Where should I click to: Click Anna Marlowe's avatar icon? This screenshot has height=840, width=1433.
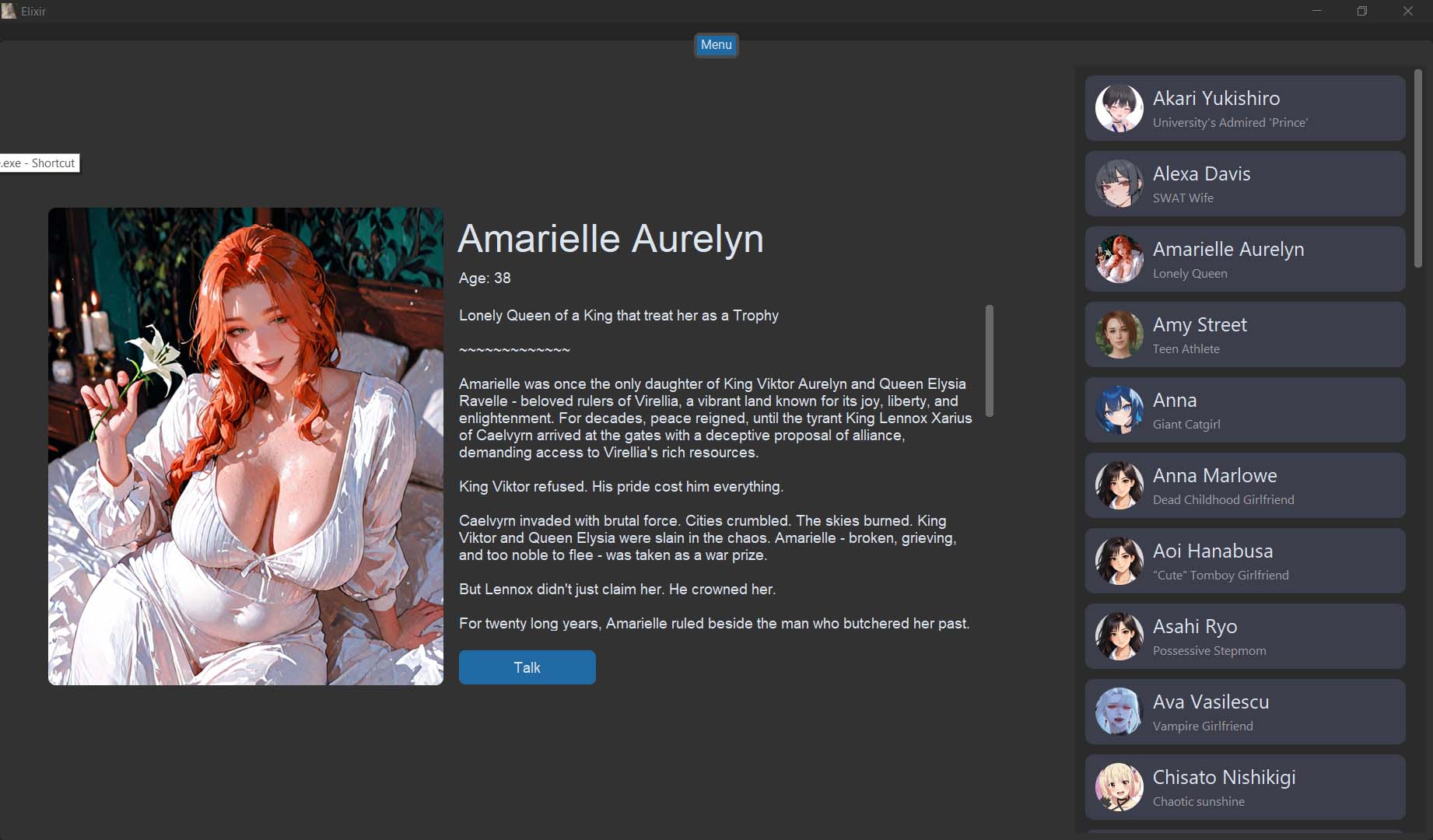pyautogui.click(x=1119, y=485)
